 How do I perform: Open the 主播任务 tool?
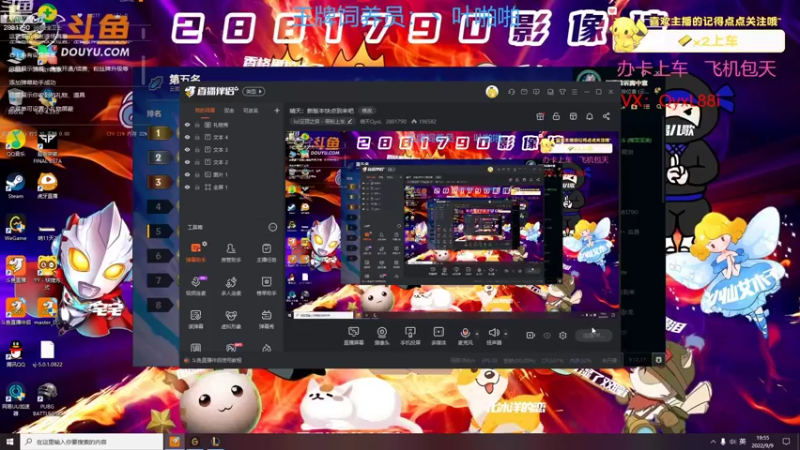click(x=266, y=253)
